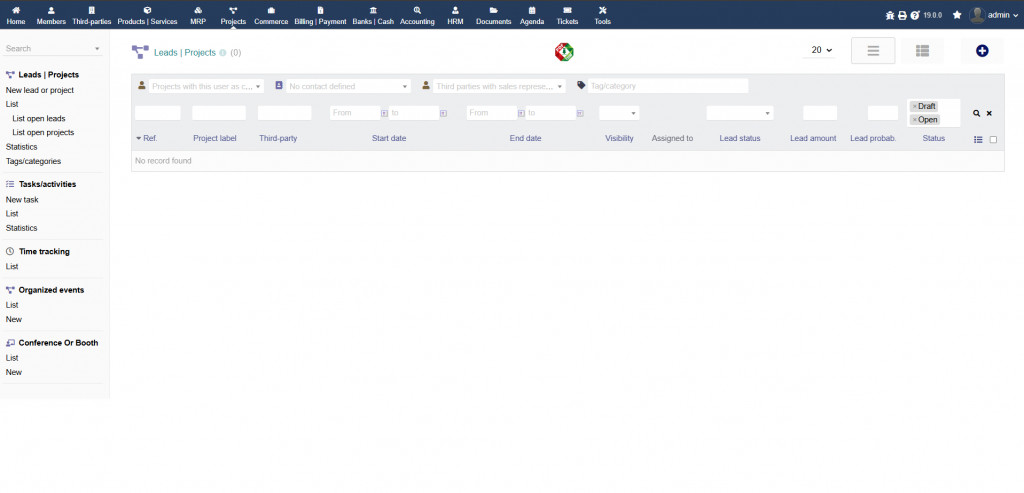Open the Accounting module
1024x493 pixels.
coord(417,15)
